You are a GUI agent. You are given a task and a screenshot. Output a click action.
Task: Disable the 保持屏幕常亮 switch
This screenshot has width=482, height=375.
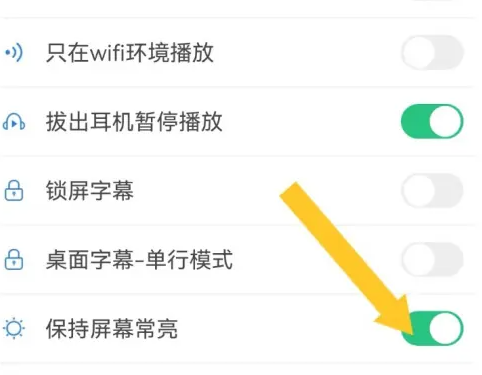point(432,328)
